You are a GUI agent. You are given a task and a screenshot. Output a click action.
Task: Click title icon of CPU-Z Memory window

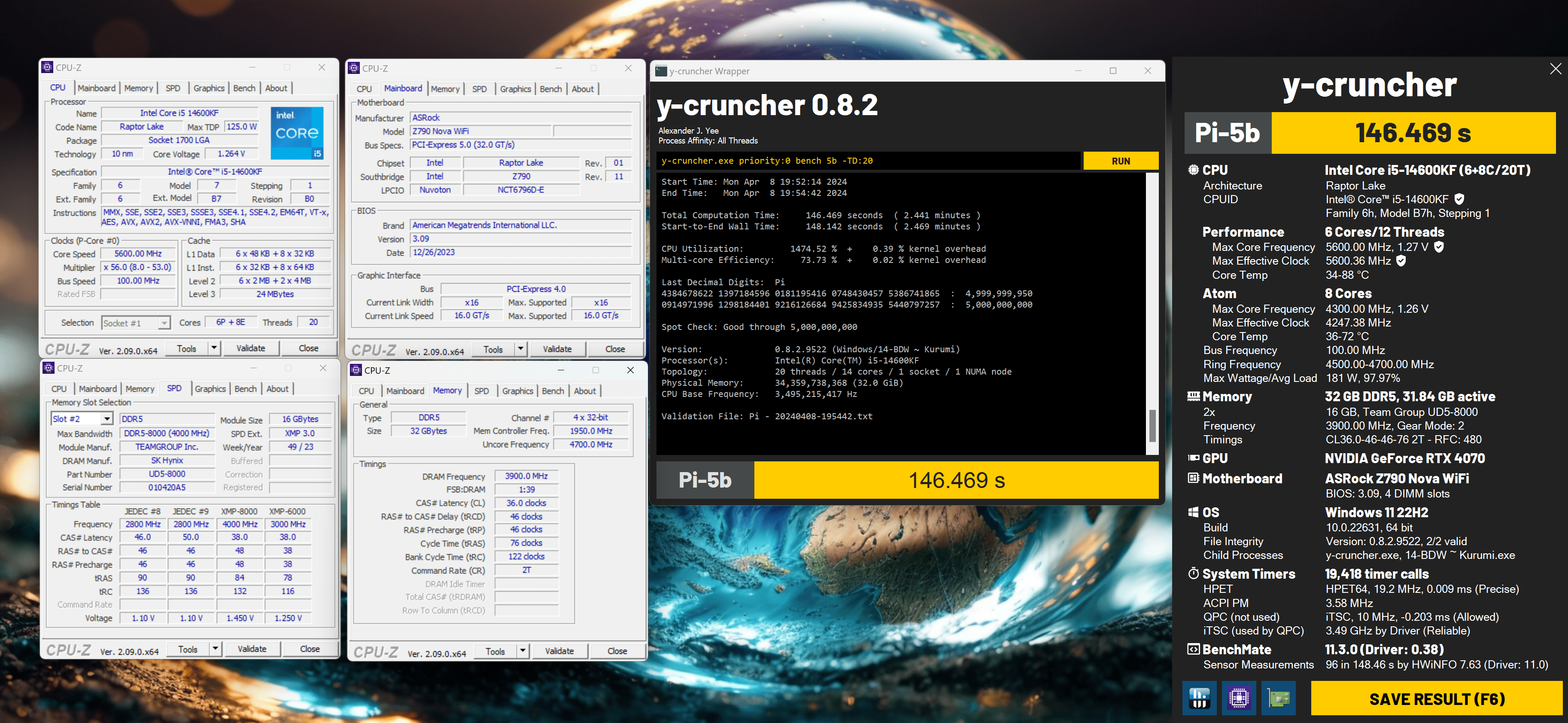[x=356, y=370]
